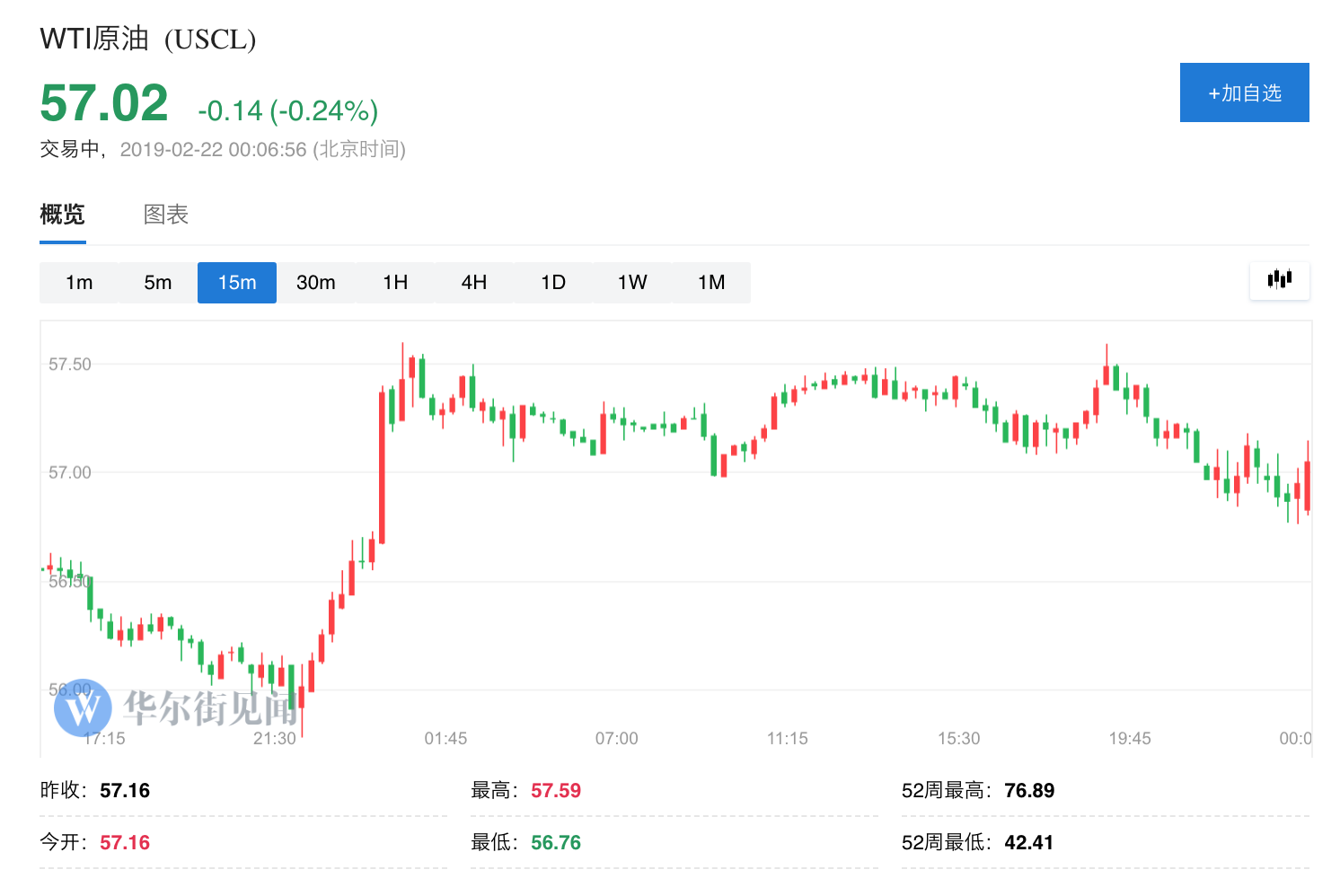The image size is (1340, 896).
Task: Show the 1M monthly chart
Action: point(711,283)
